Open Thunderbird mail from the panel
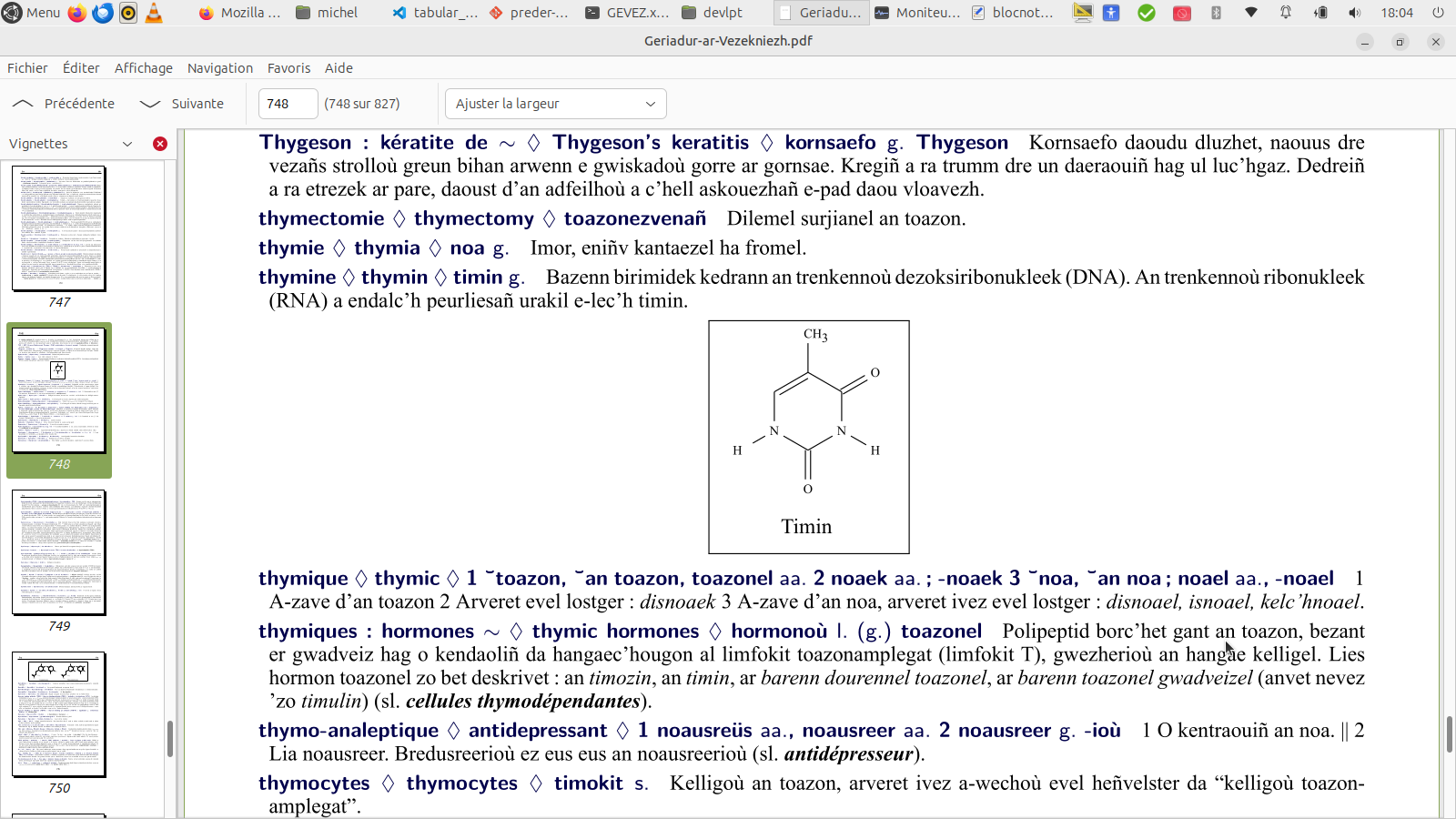 click(103, 13)
